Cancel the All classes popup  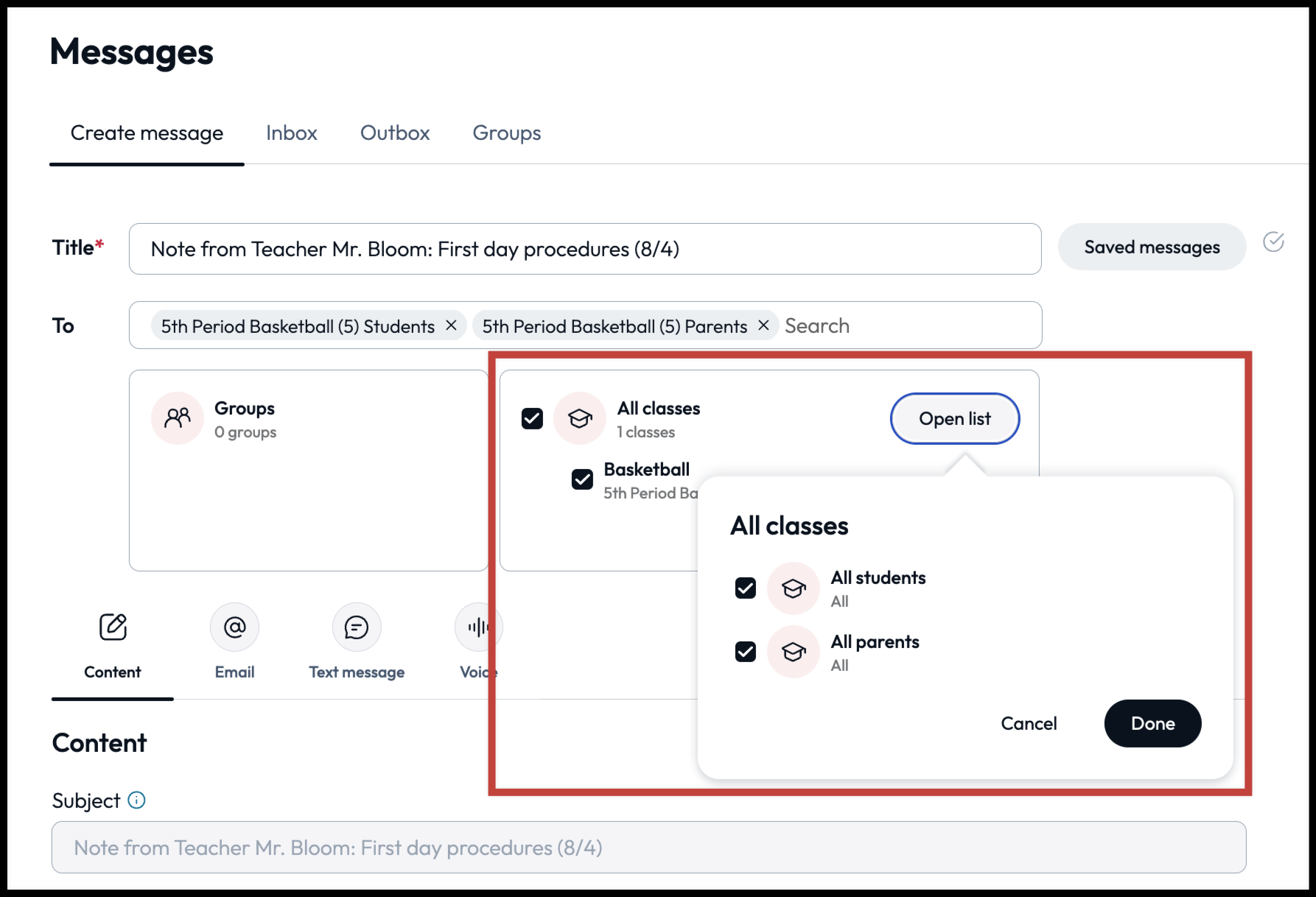[1029, 723]
